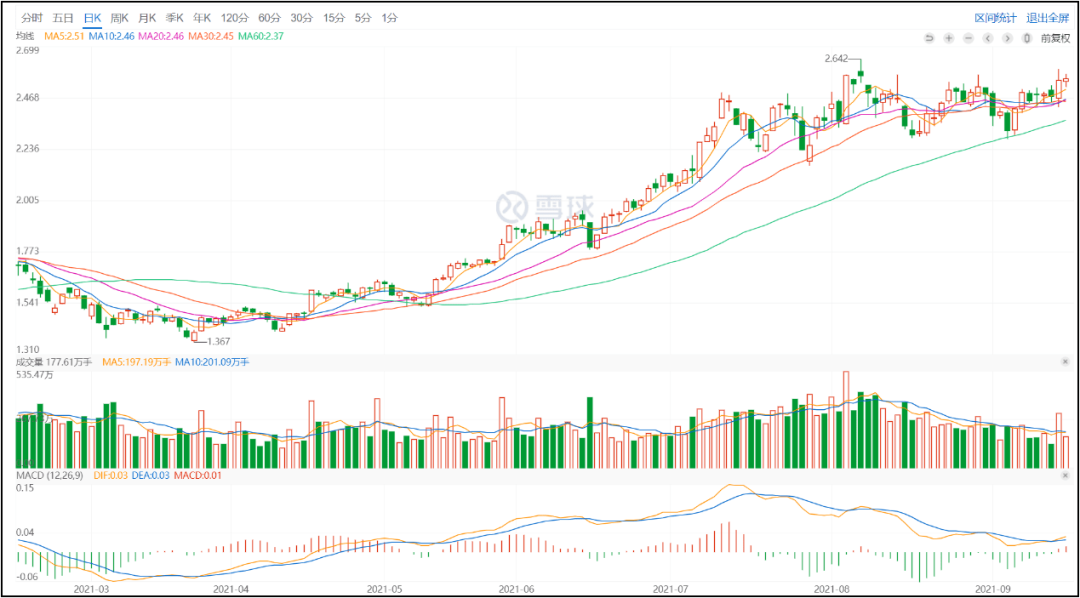
Task: Switch to the 1分 interval tab
Action: [390, 19]
